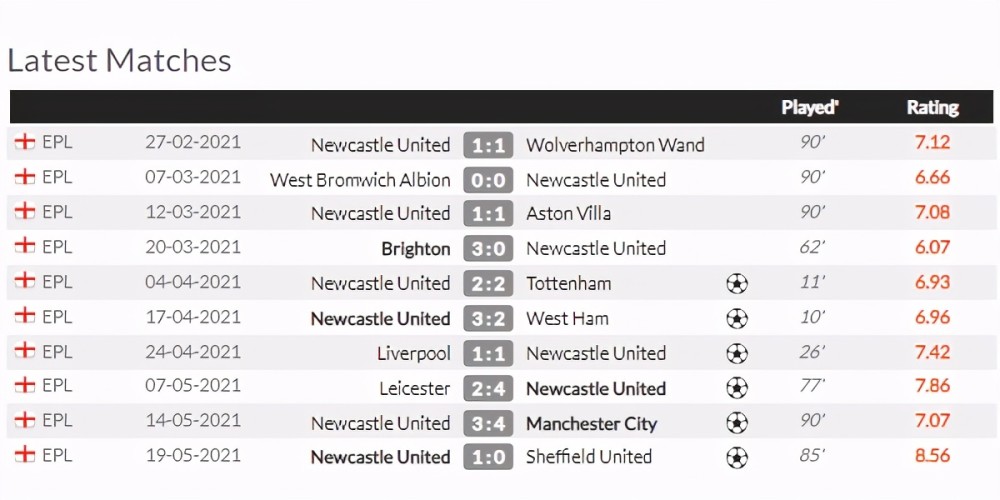This screenshot has height=500, width=1000.
Task: Open the 3:4 Manchester City score badge
Action: [488, 423]
